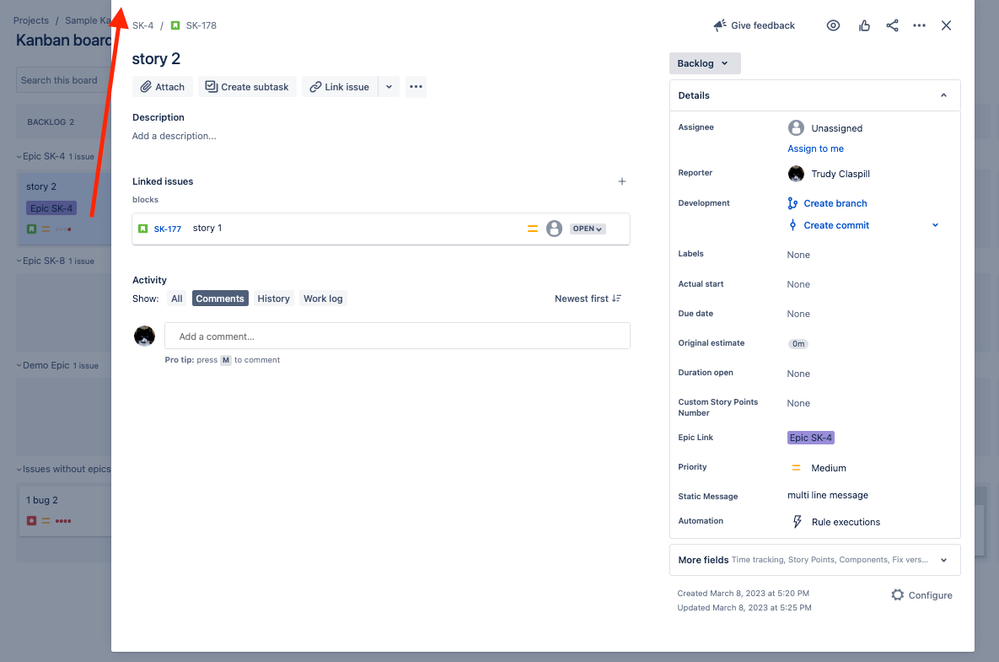Click Projects breadcrumb on the board
The height and width of the screenshot is (662, 999).
31,20
